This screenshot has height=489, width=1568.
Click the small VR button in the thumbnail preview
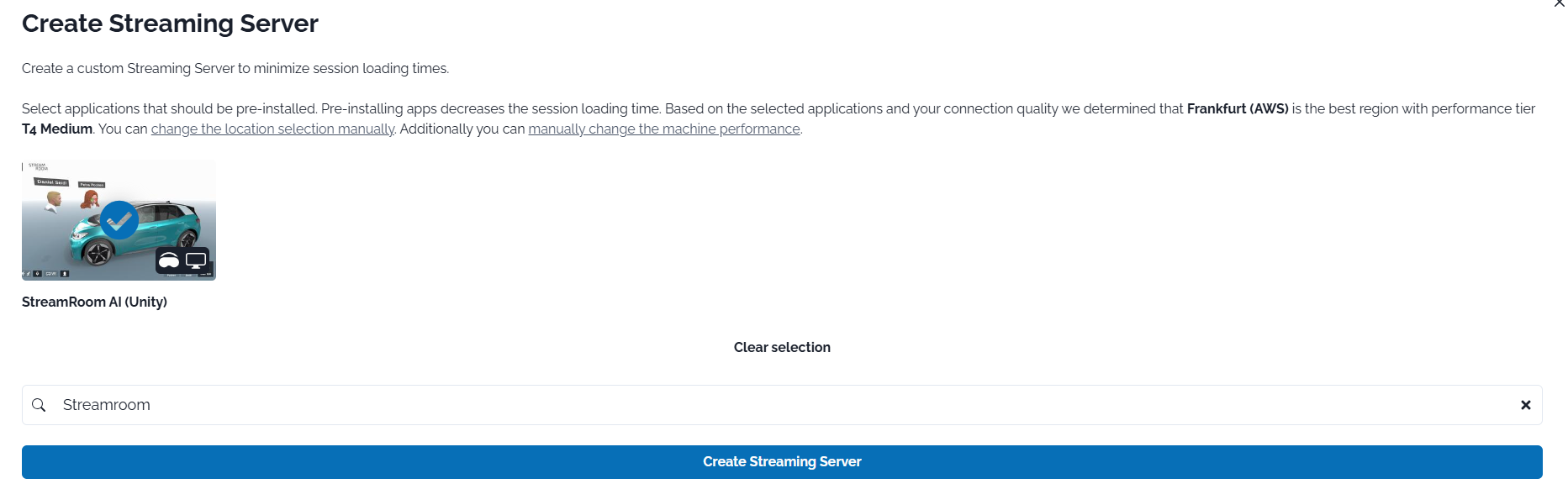click(x=50, y=274)
